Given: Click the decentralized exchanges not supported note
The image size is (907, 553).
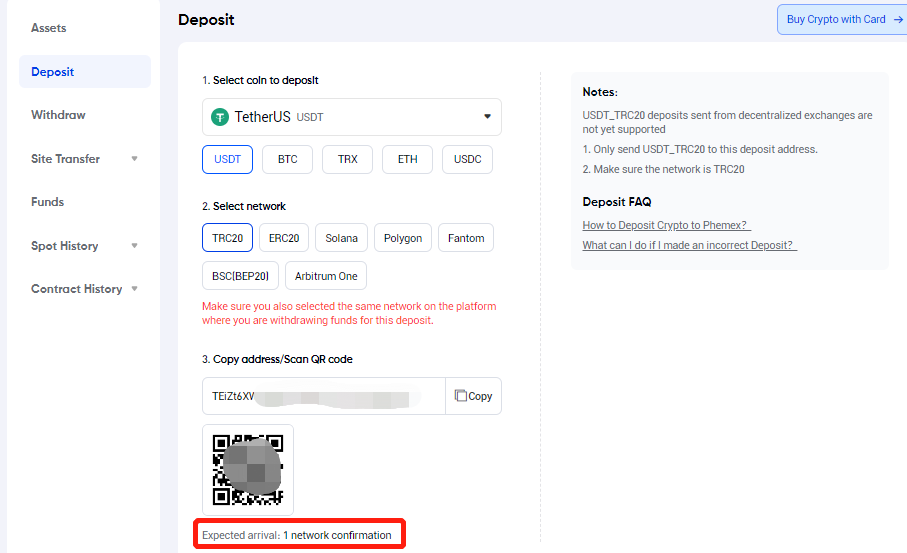Looking at the screenshot, I should (727, 122).
